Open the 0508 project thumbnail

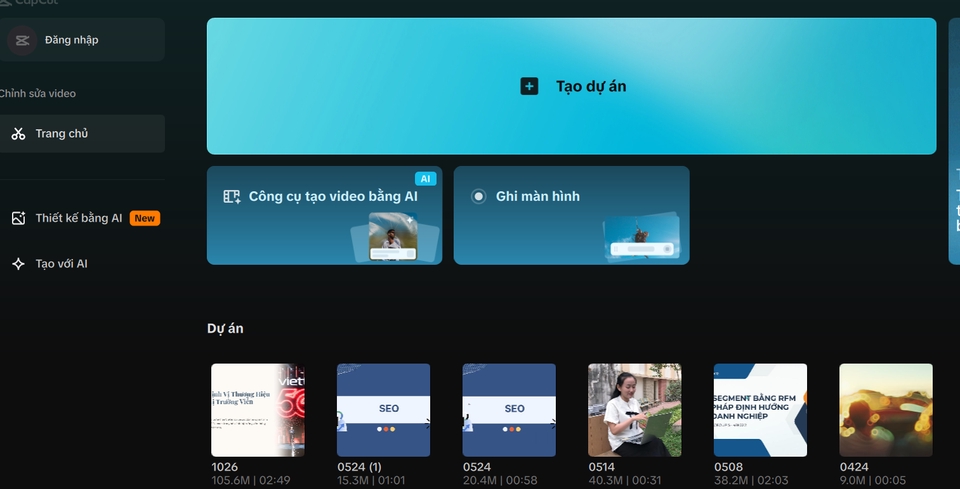pos(760,410)
